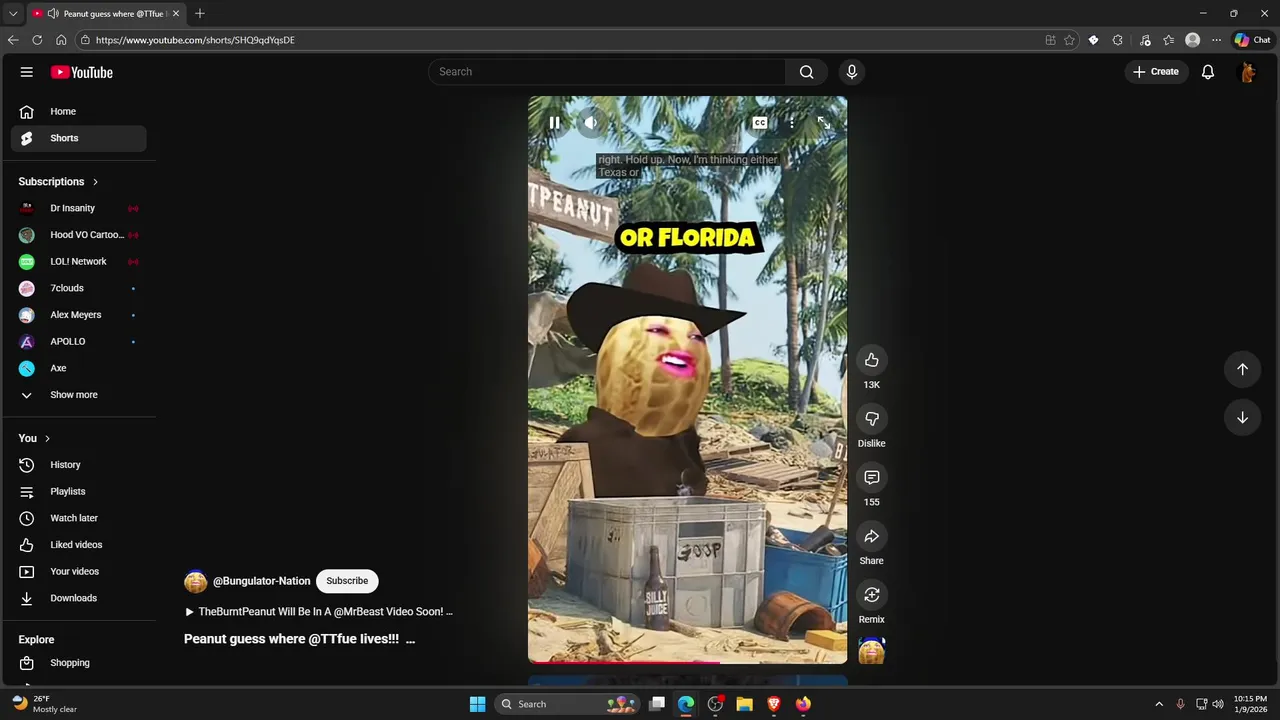Open a new browser tab

(x=200, y=13)
